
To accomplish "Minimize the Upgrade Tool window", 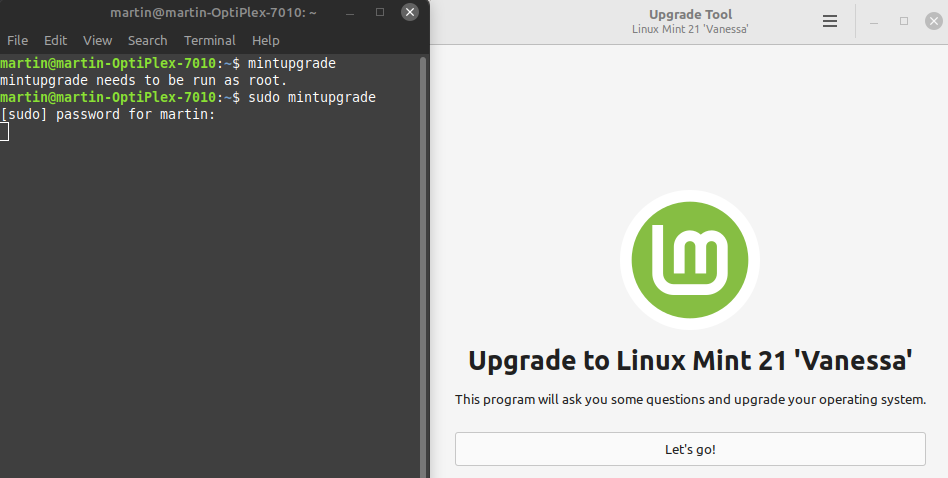I will (x=874, y=21).
